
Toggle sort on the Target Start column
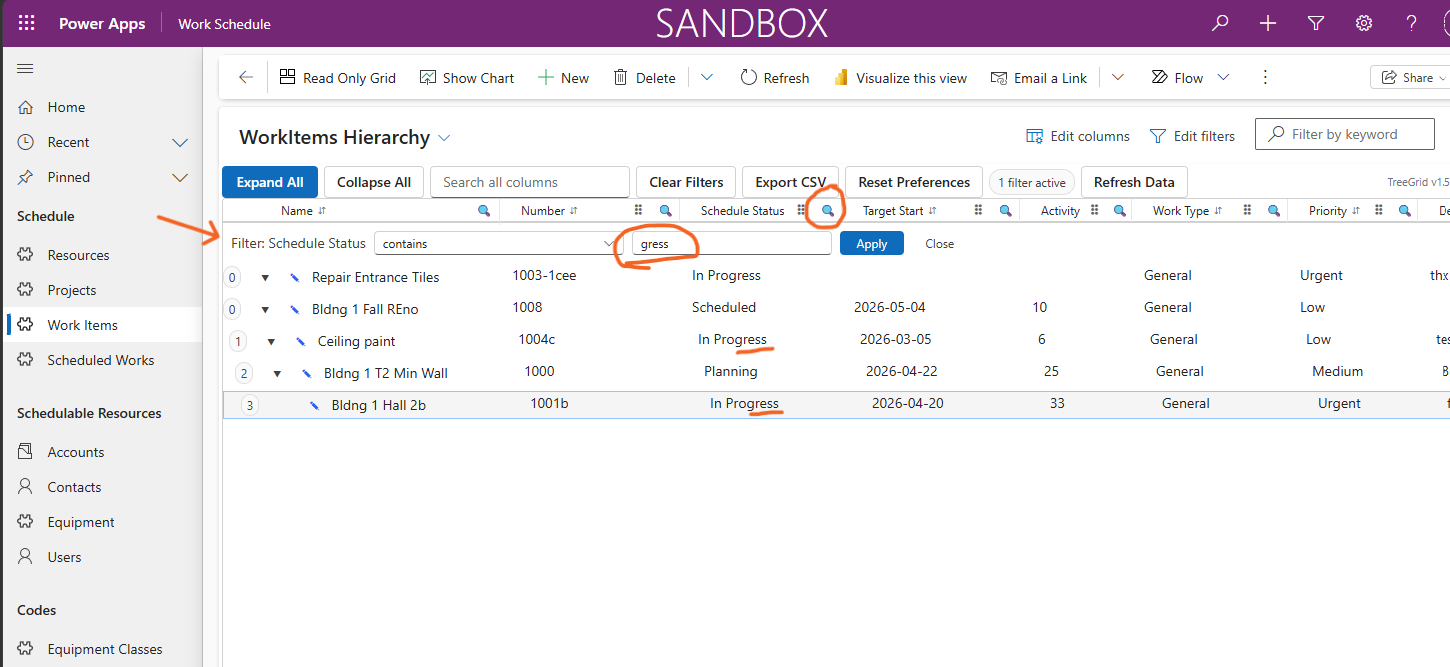coord(932,211)
